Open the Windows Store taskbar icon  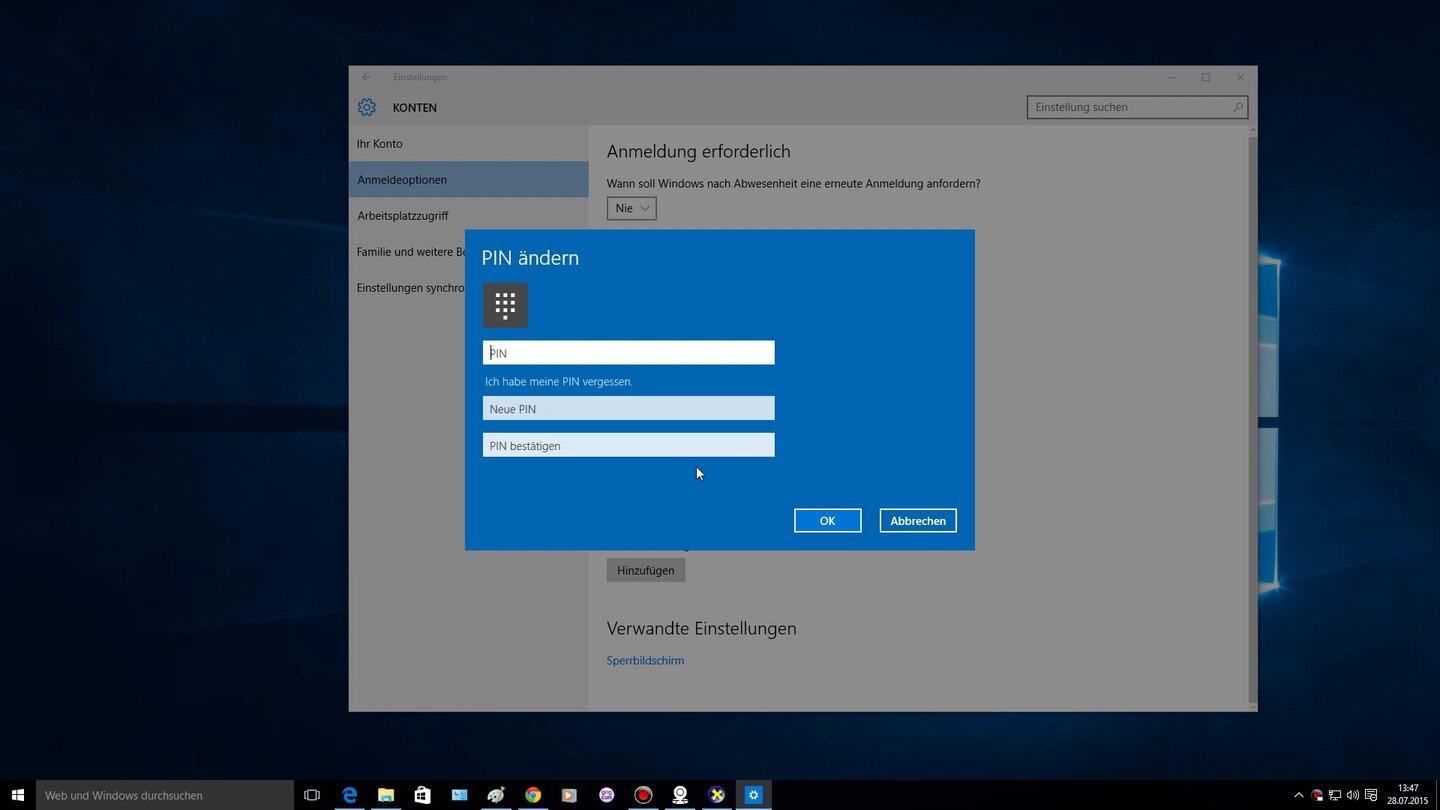pyautogui.click(x=423, y=795)
